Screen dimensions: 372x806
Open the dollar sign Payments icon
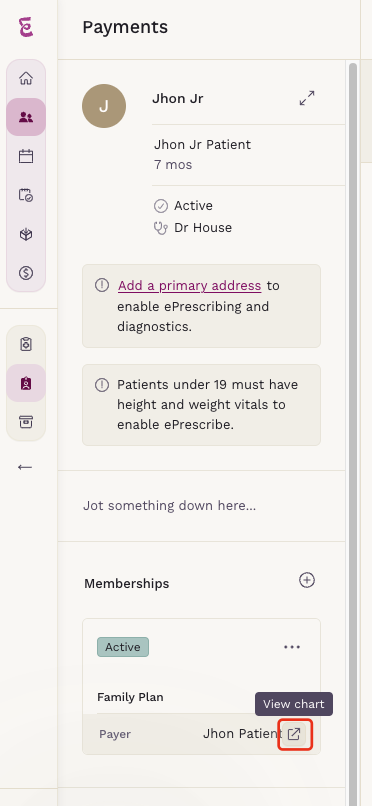26,273
